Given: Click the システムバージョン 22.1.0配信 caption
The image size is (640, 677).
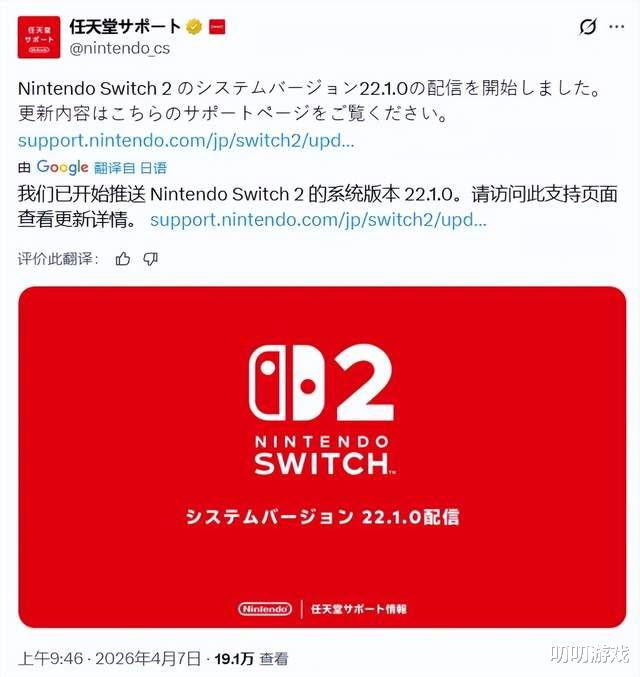Looking at the screenshot, I should point(322,517).
